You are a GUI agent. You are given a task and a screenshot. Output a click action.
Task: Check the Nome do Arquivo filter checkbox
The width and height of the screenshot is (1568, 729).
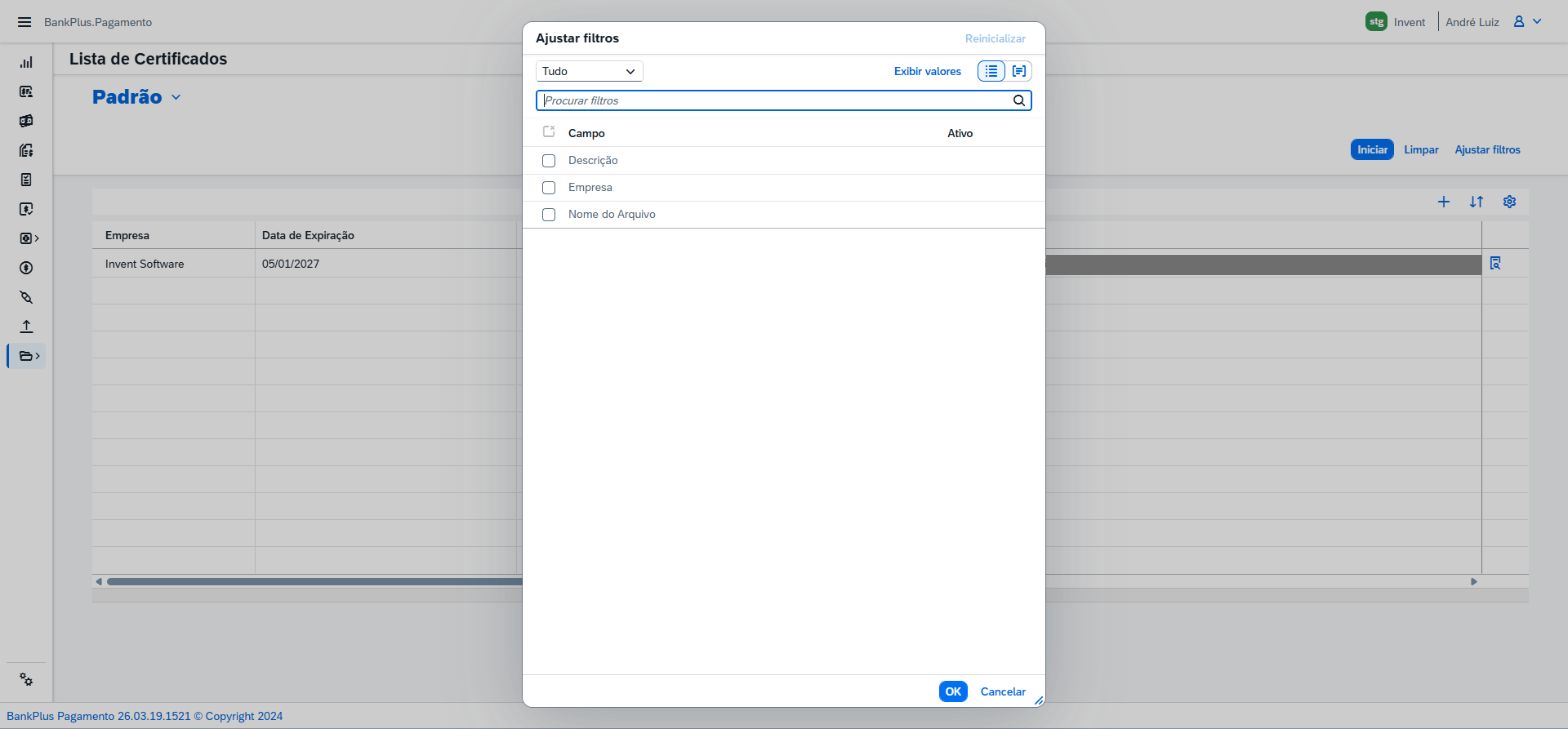click(548, 215)
